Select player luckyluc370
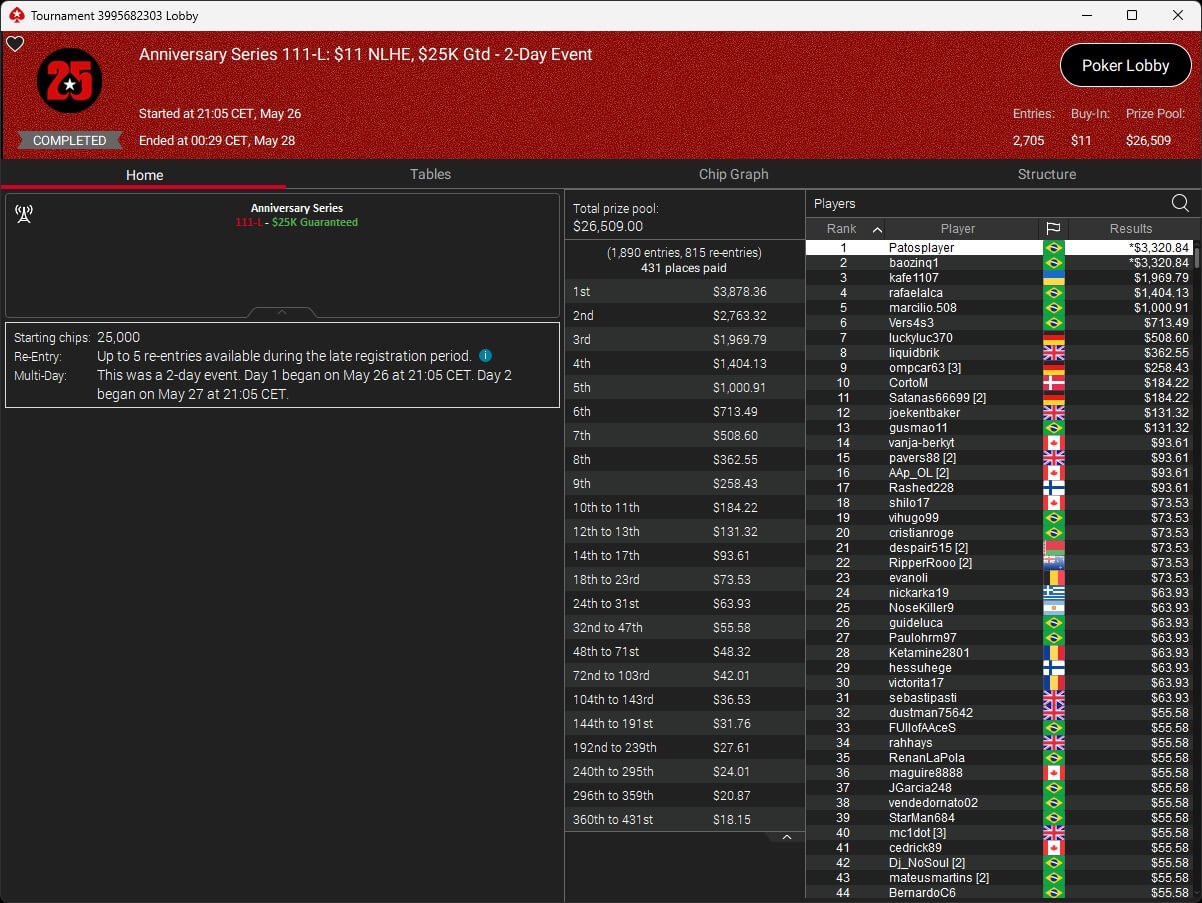The image size is (1202, 903). (x=1000, y=337)
